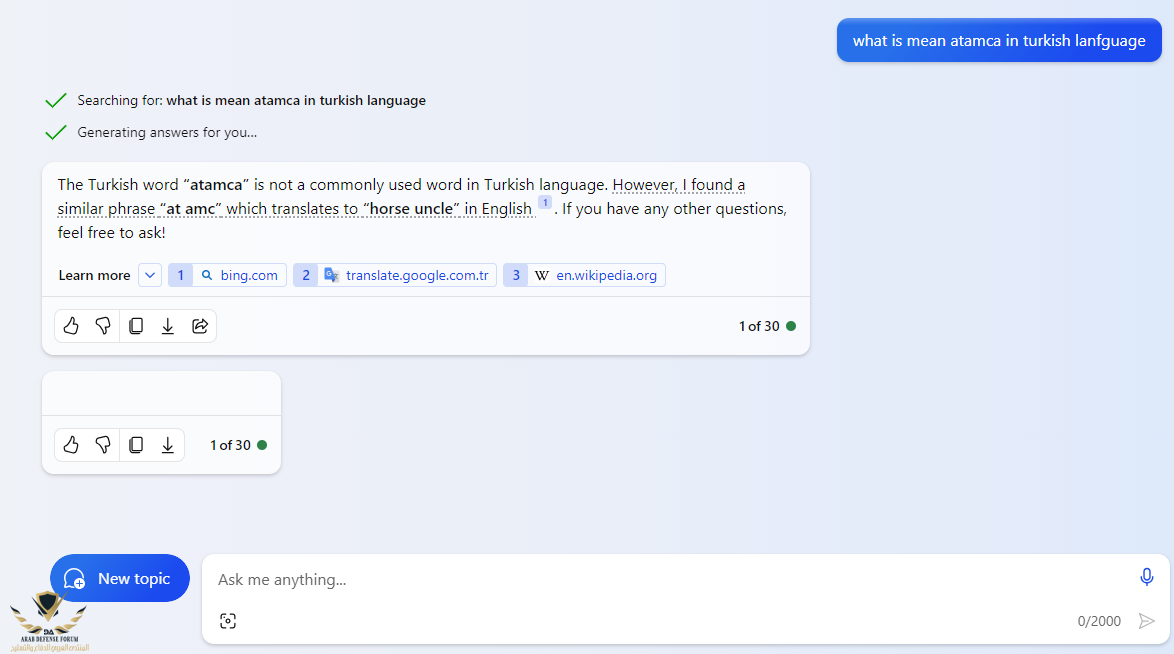
Task: Click the send arrow icon
Action: pyautogui.click(x=1147, y=621)
